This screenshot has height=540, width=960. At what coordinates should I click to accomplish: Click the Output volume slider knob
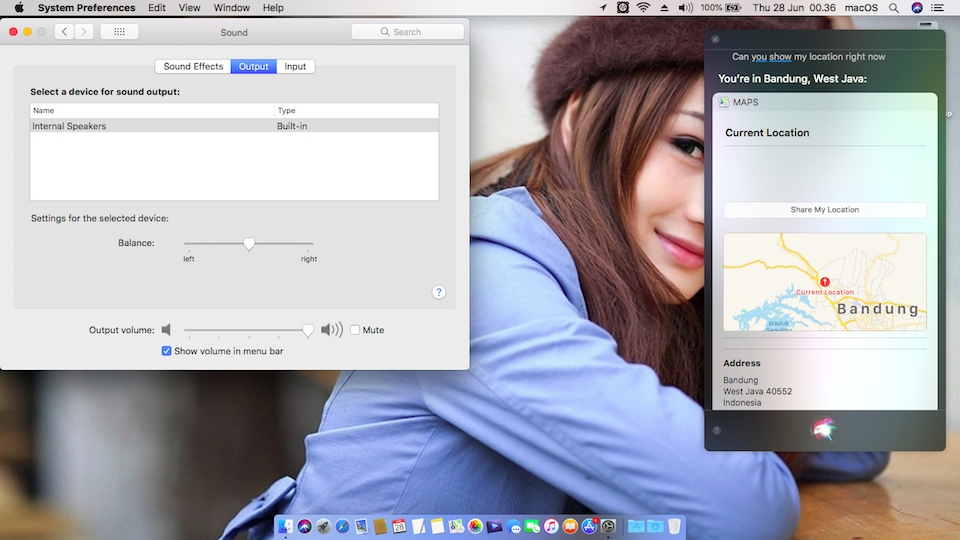(x=308, y=330)
